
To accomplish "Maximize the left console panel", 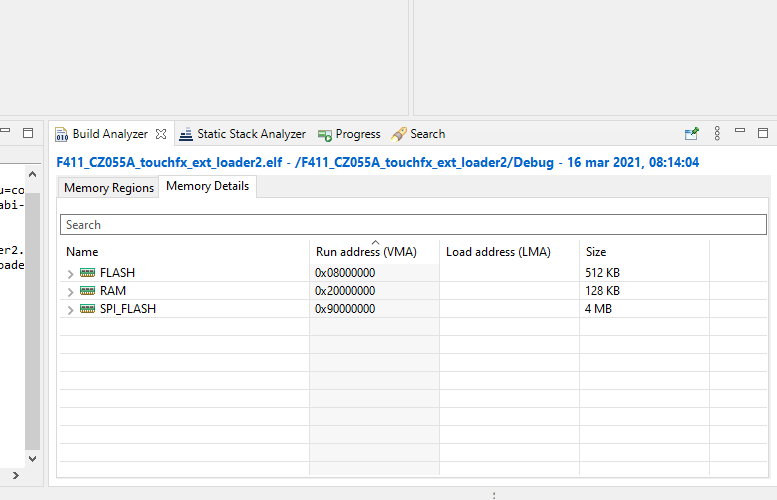I will [x=28, y=133].
